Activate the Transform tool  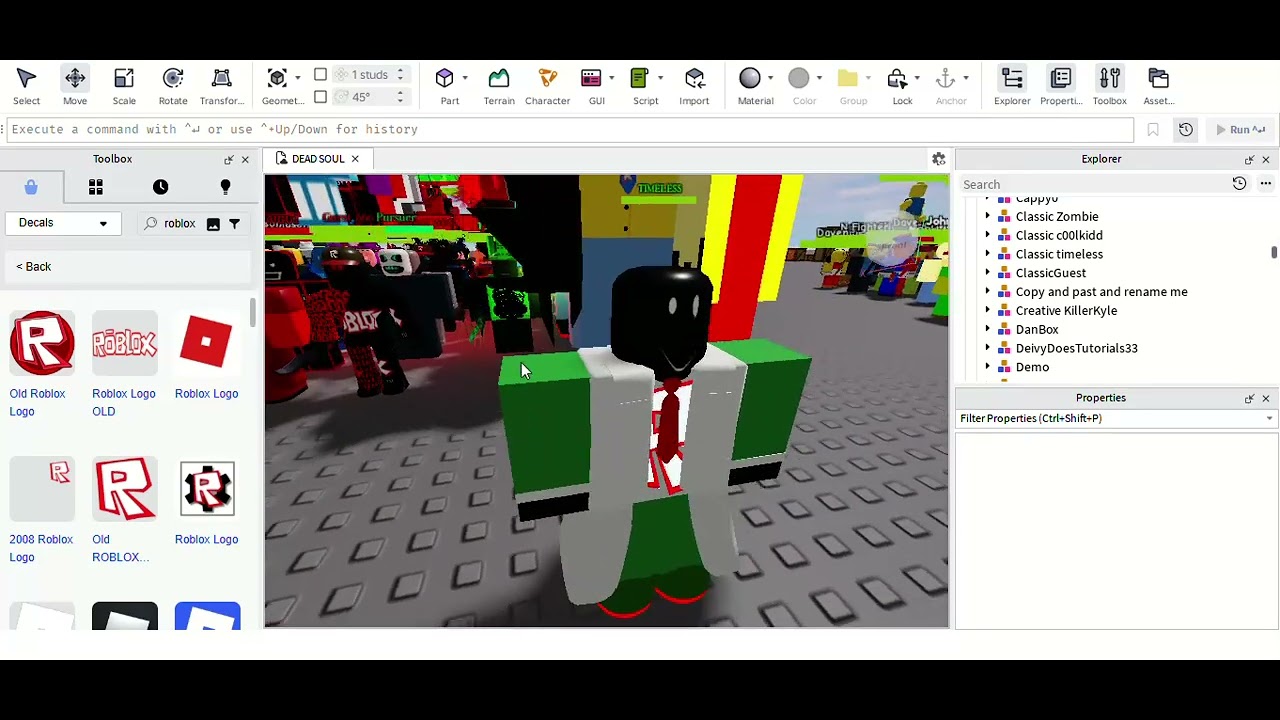[222, 85]
